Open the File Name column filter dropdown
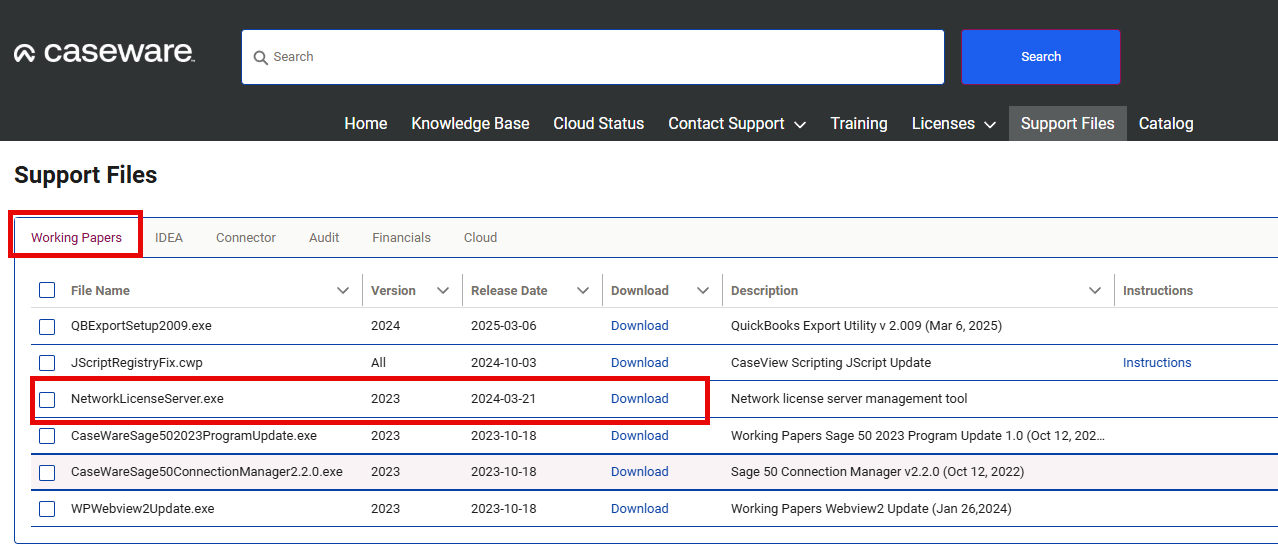The image size is (1278, 549). coord(343,291)
